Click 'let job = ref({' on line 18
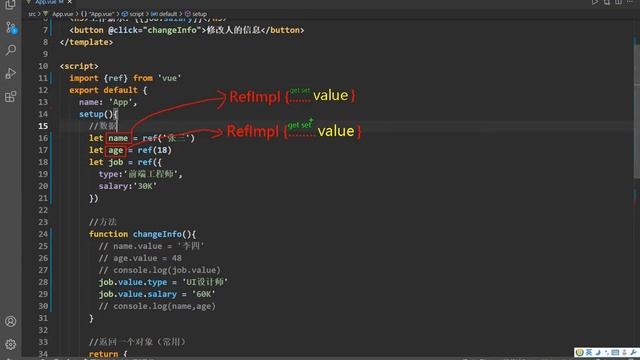Image resolution: width=640 pixels, height=360 pixels. (125, 162)
